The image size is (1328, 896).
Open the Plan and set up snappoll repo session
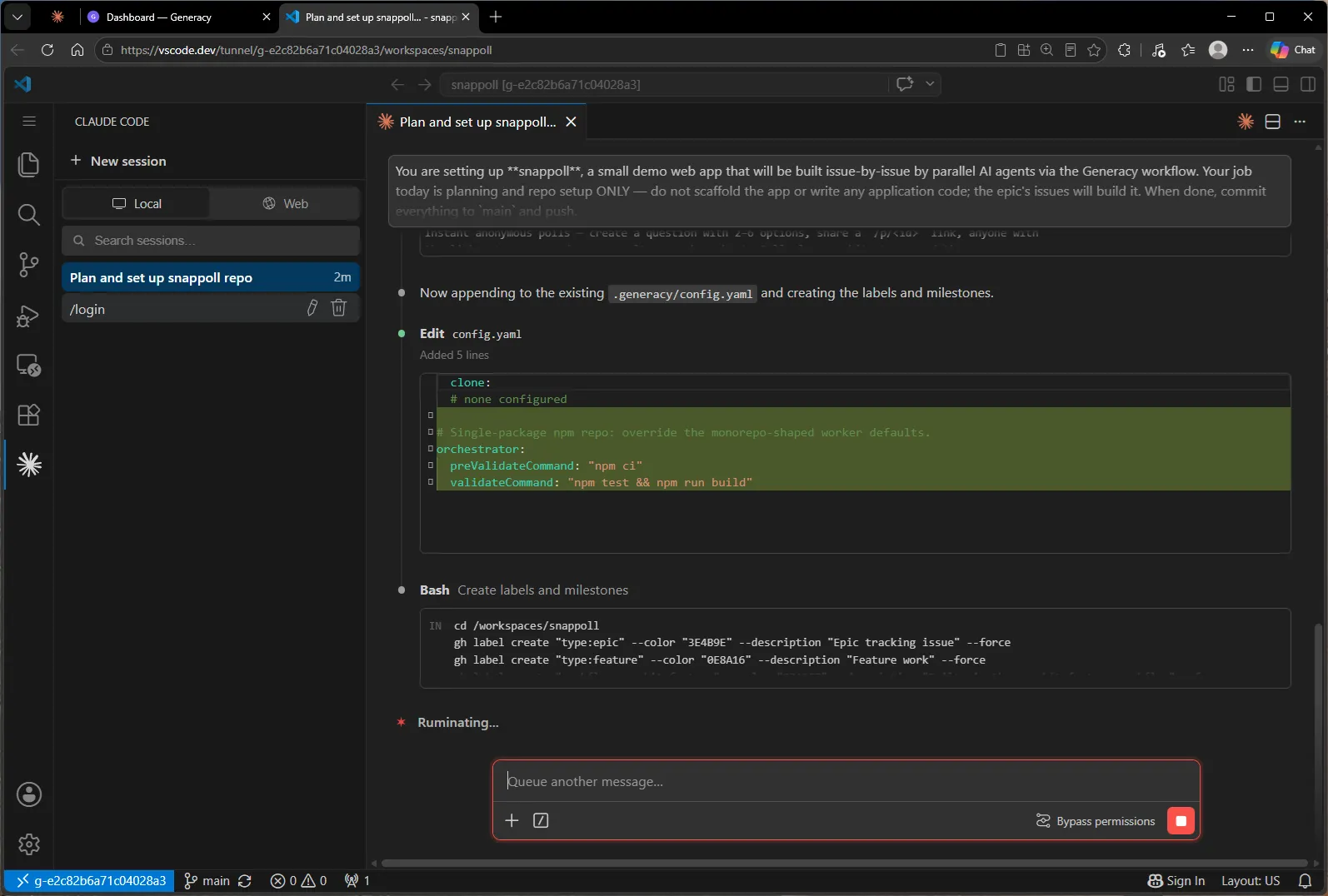211,277
